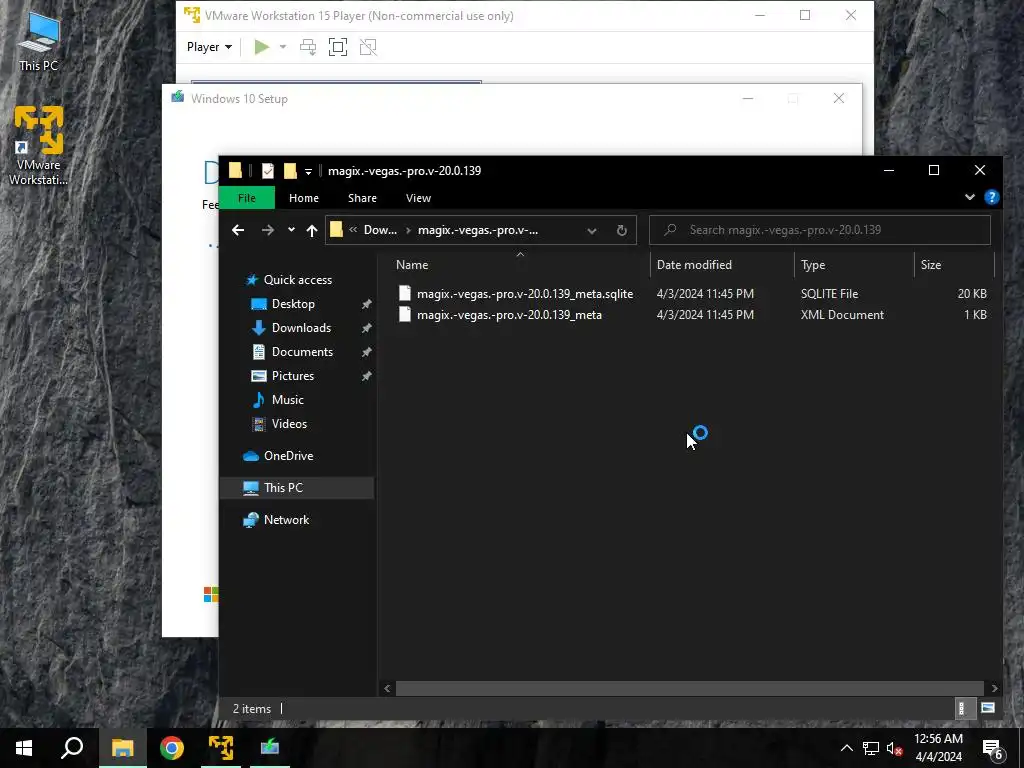This screenshot has height=768, width=1024.
Task: Open the This PC desktop icon
Action: click(39, 40)
